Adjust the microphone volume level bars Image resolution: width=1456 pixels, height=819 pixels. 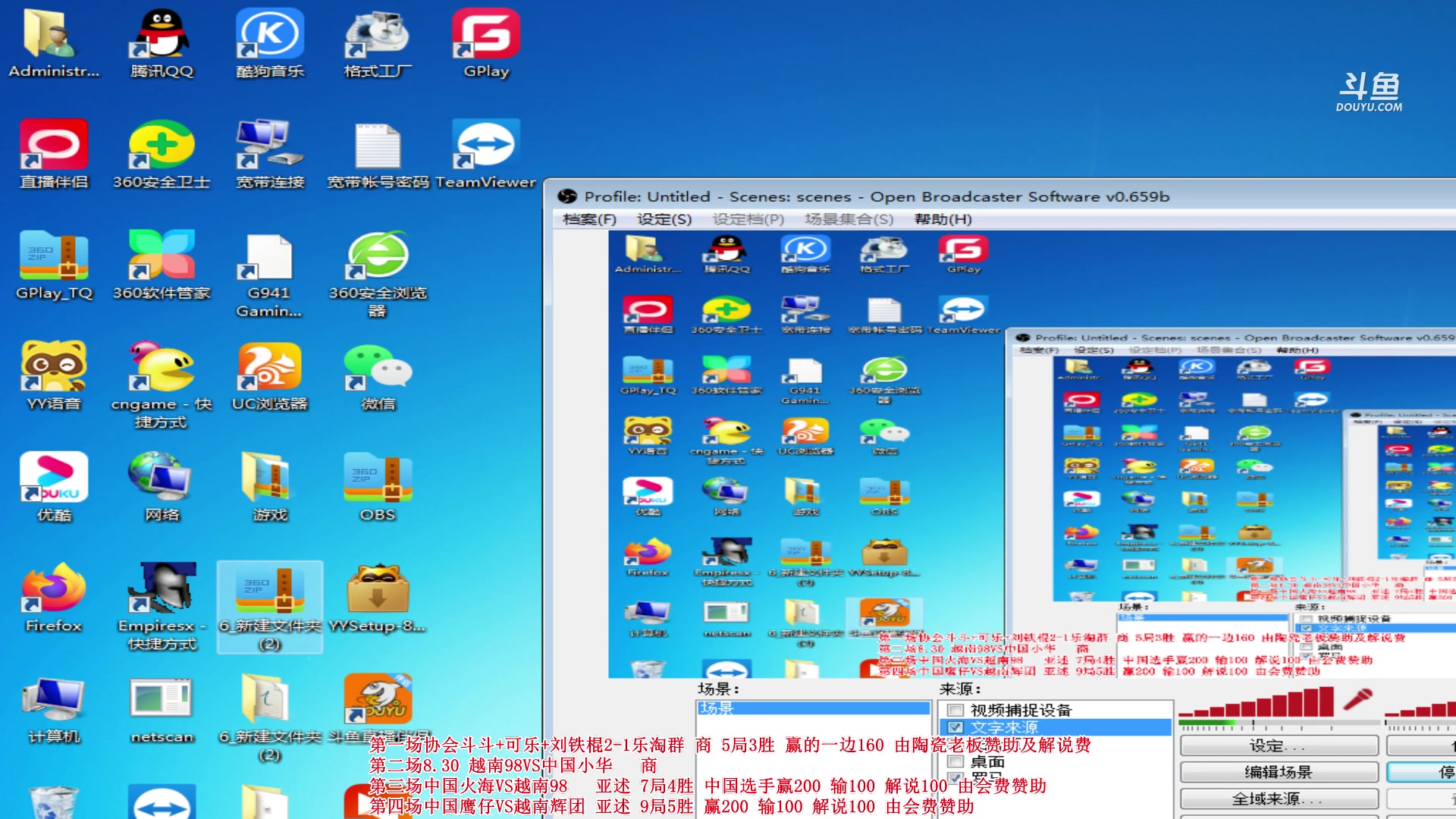point(1256,701)
